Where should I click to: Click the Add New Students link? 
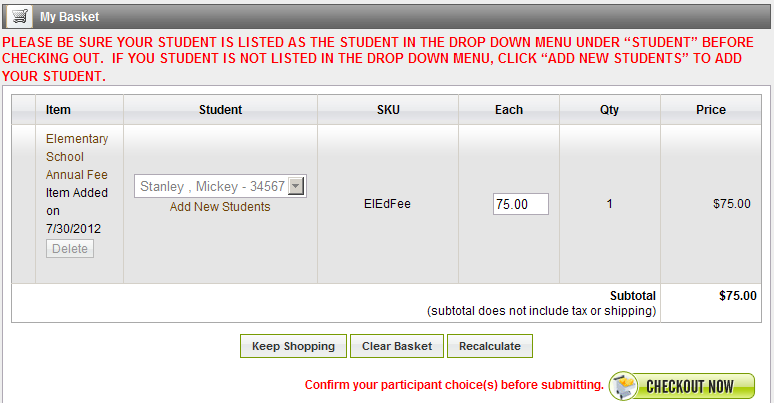[x=220, y=206]
